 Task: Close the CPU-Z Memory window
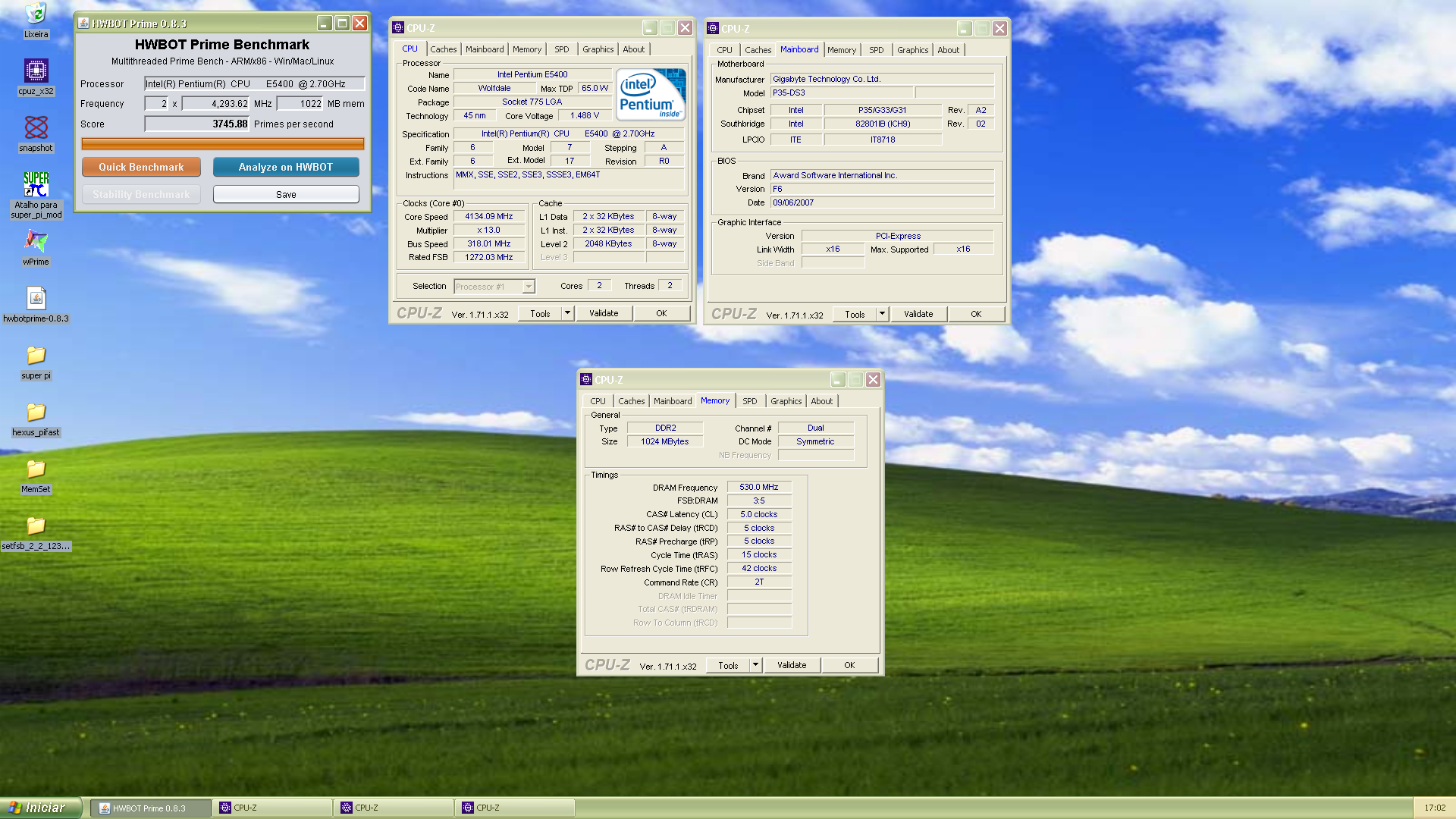[873, 380]
